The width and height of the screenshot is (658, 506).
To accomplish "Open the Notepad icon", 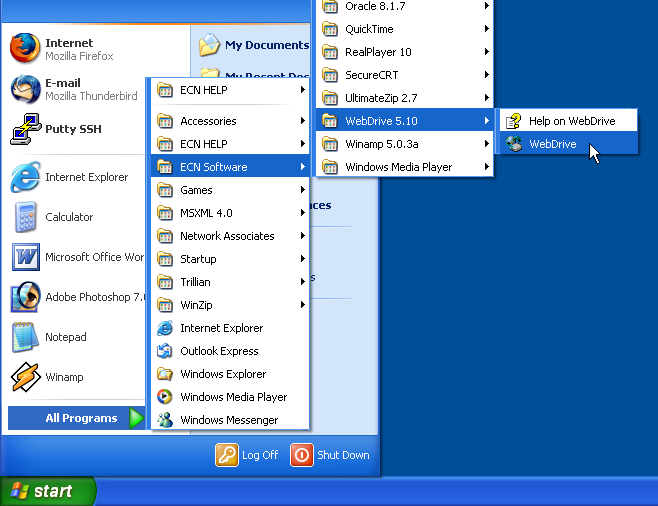I will 25,337.
